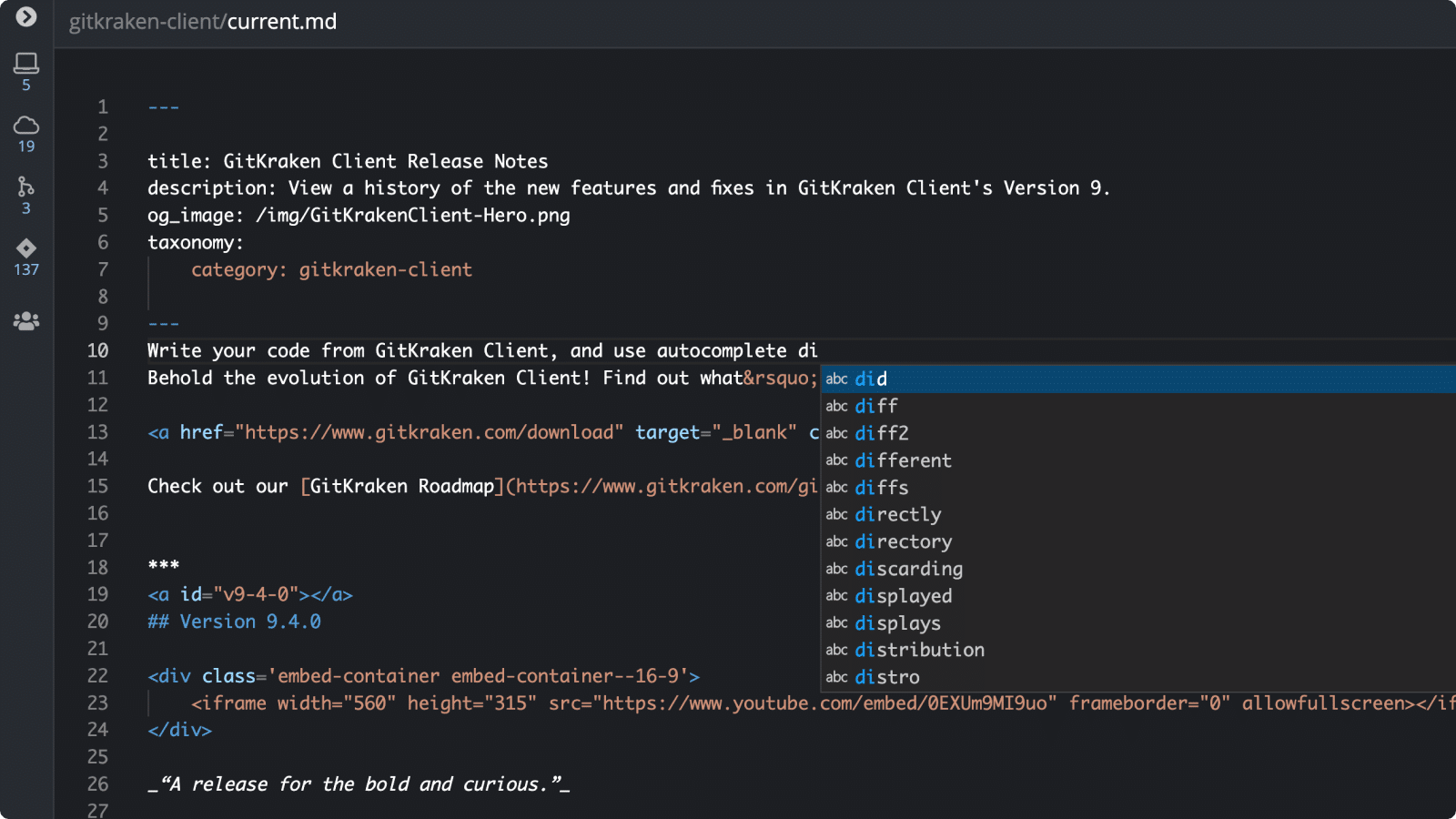This screenshot has height=819, width=1456.
Task: Open Teams people icon in sidebar
Action: point(26,321)
